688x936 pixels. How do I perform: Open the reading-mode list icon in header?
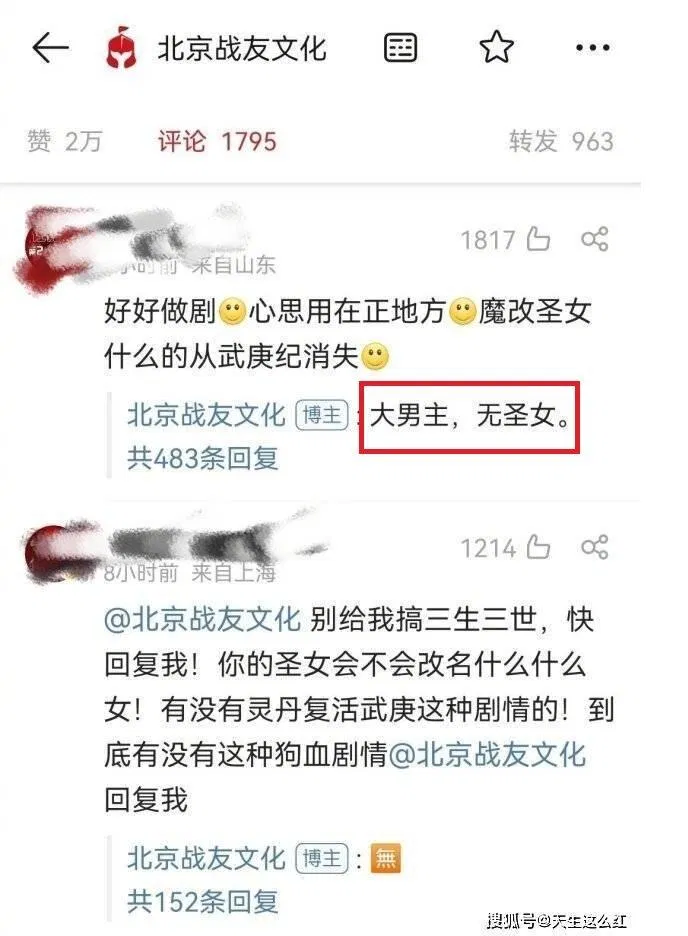point(400,48)
